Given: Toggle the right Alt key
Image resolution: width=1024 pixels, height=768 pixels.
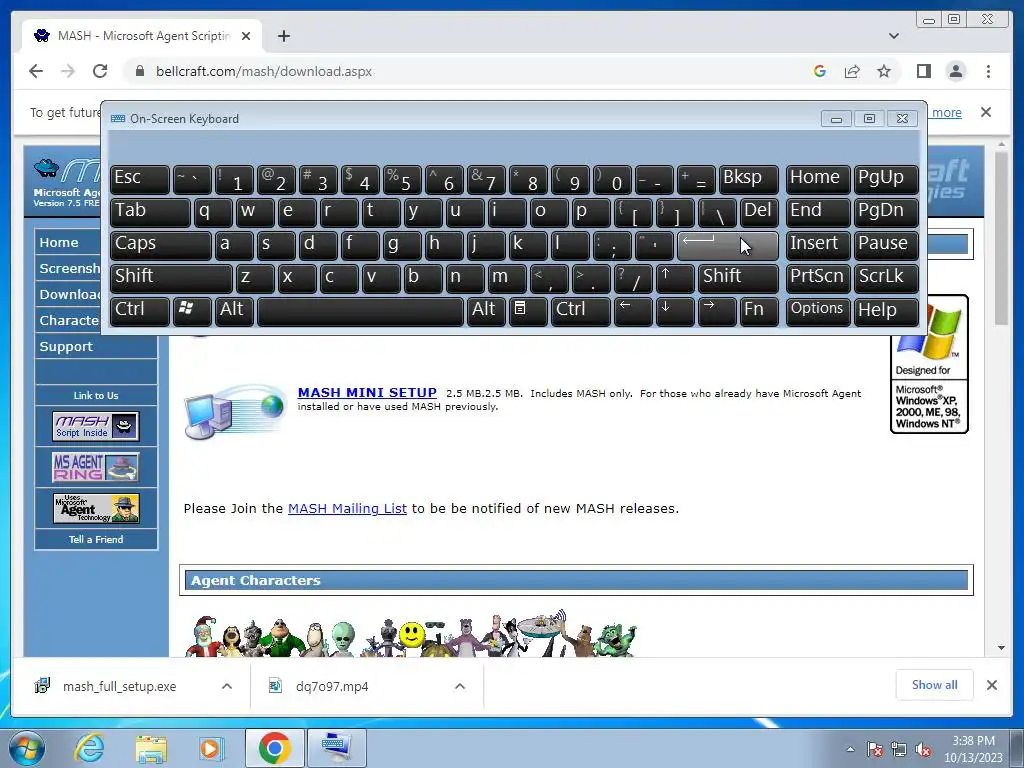Looking at the screenshot, I should 486,310.
